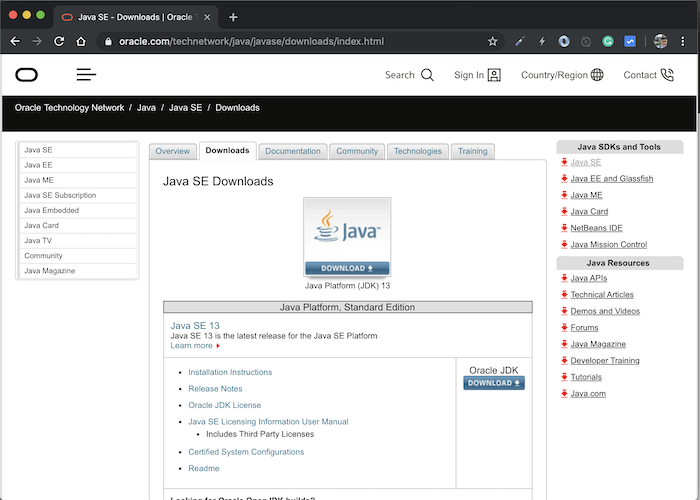Click the pen extension icon in toolbar
The height and width of the screenshot is (500, 700).
click(519, 42)
